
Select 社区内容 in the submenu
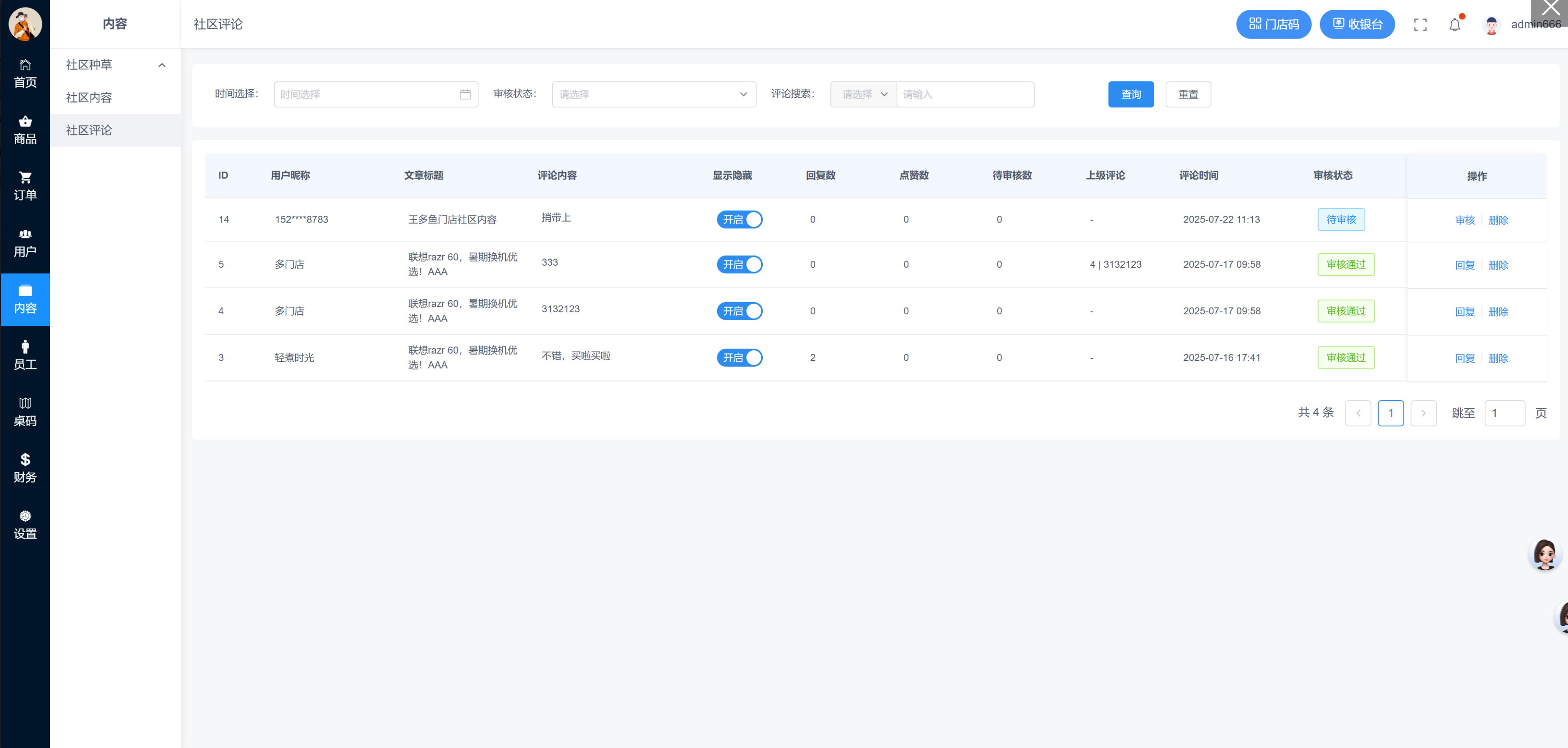point(89,97)
